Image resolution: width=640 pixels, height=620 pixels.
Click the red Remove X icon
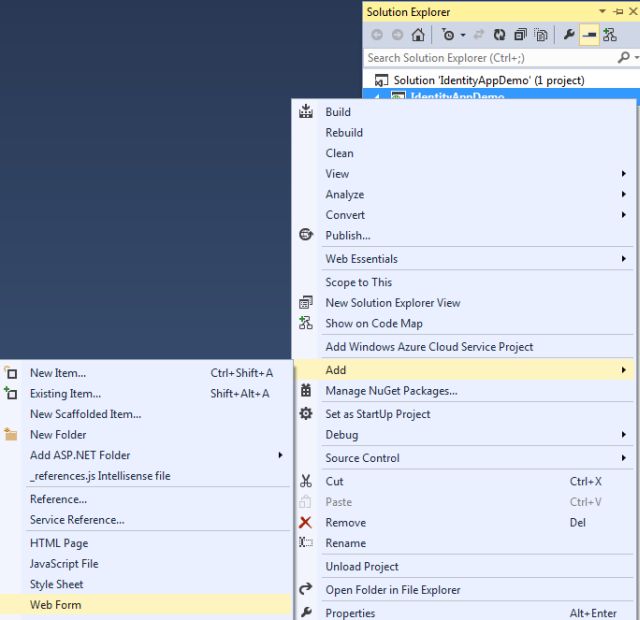coord(305,522)
